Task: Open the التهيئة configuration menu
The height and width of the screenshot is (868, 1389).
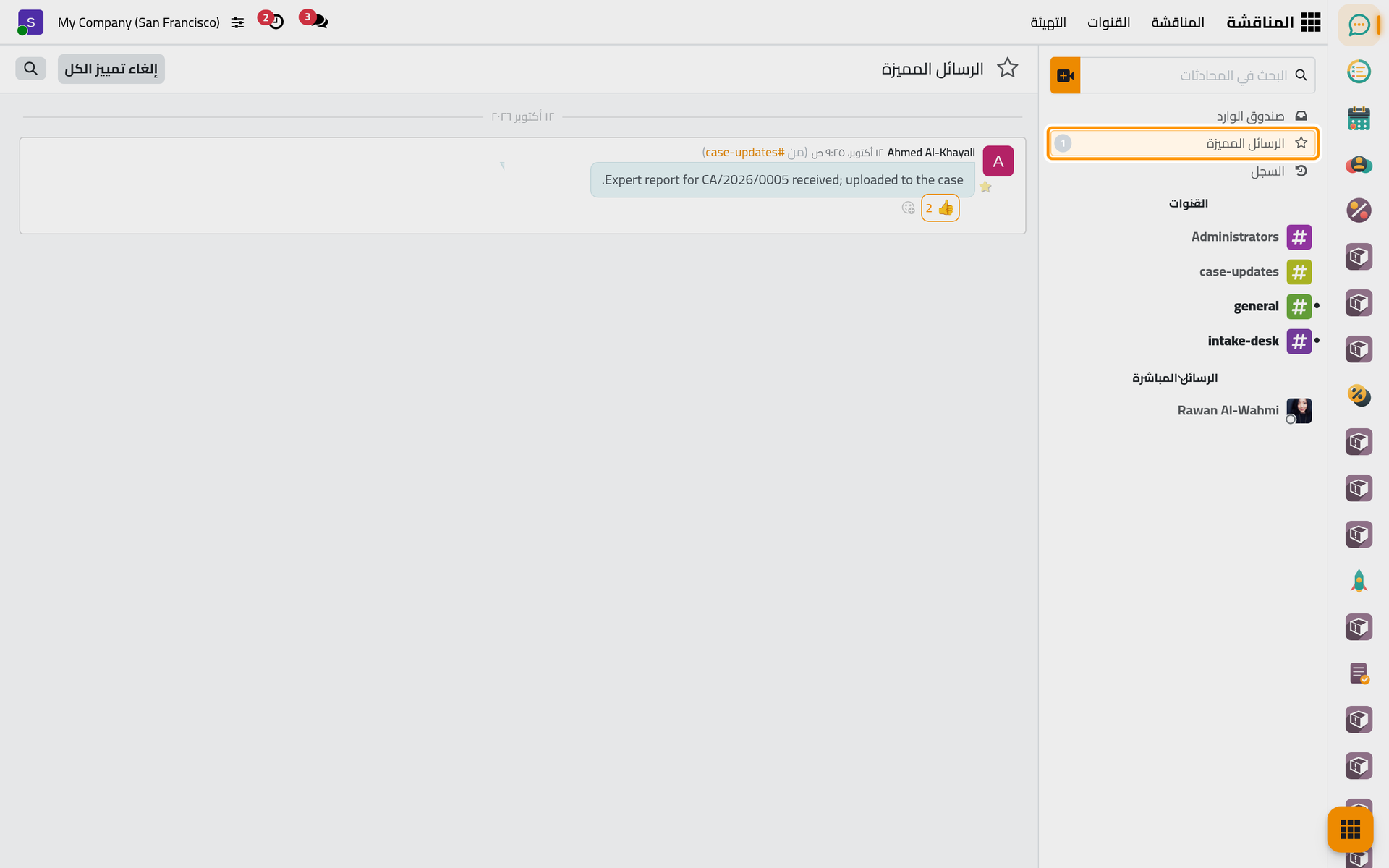Action: click(x=1048, y=22)
